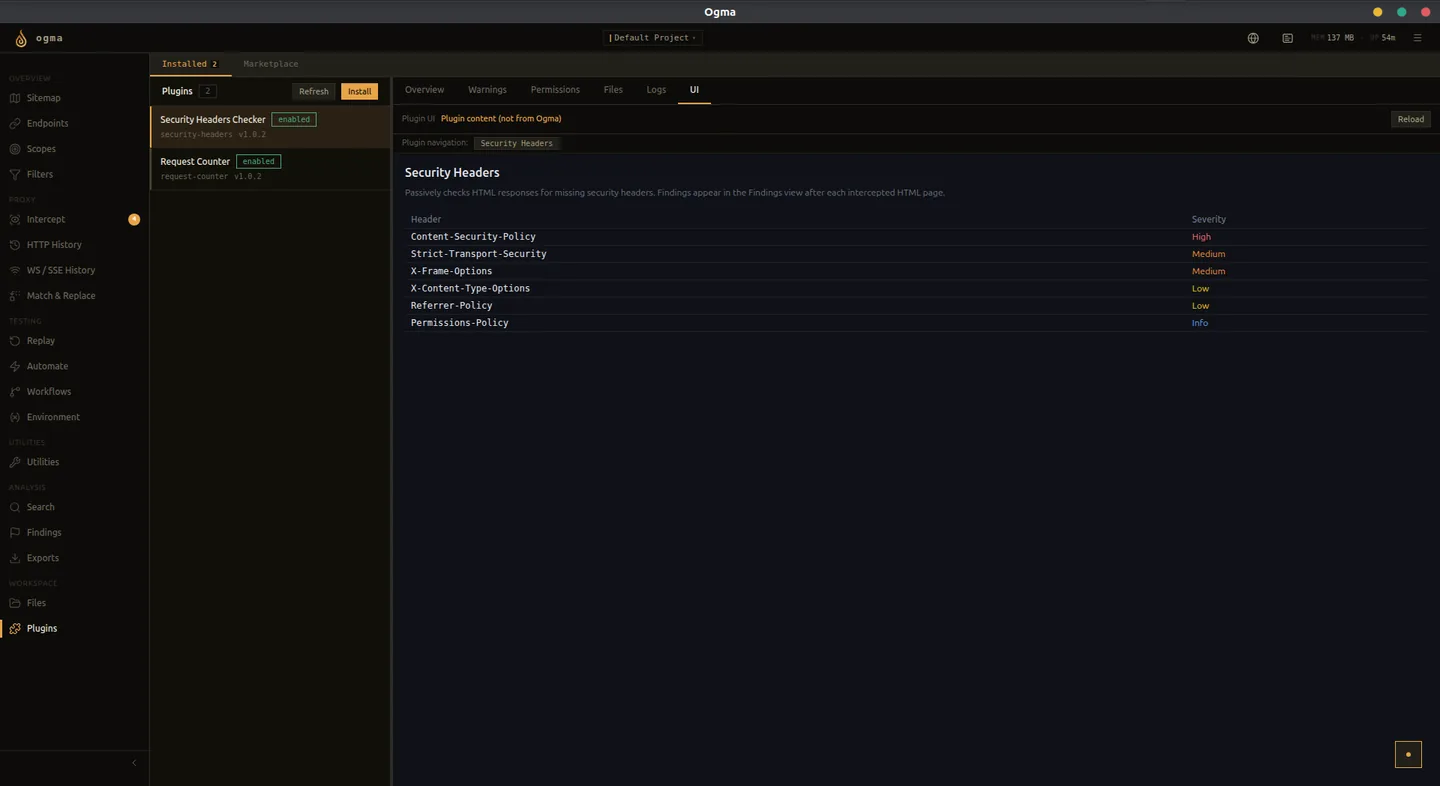Open the Workflows sidebar entry
This screenshot has width=1440, height=786.
[74, 392]
